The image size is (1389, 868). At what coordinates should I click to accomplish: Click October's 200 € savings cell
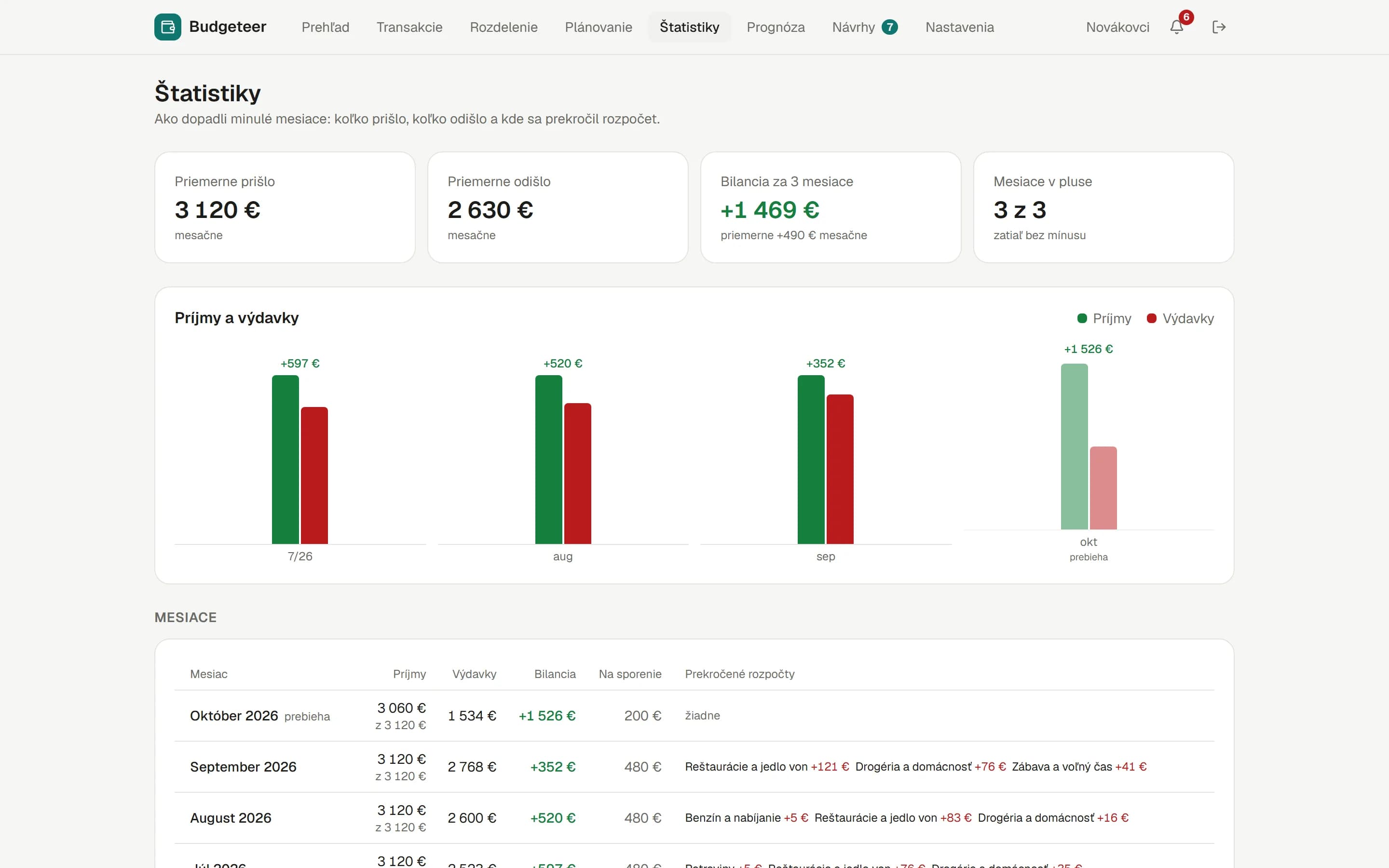pyautogui.click(x=642, y=716)
